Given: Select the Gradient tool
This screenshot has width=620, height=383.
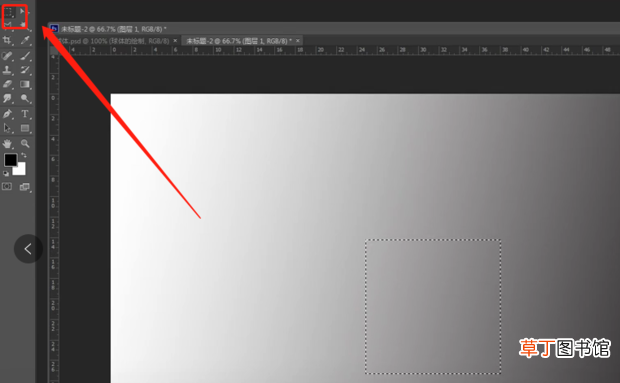Looking at the screenshot, I should [x=25, y=84].
